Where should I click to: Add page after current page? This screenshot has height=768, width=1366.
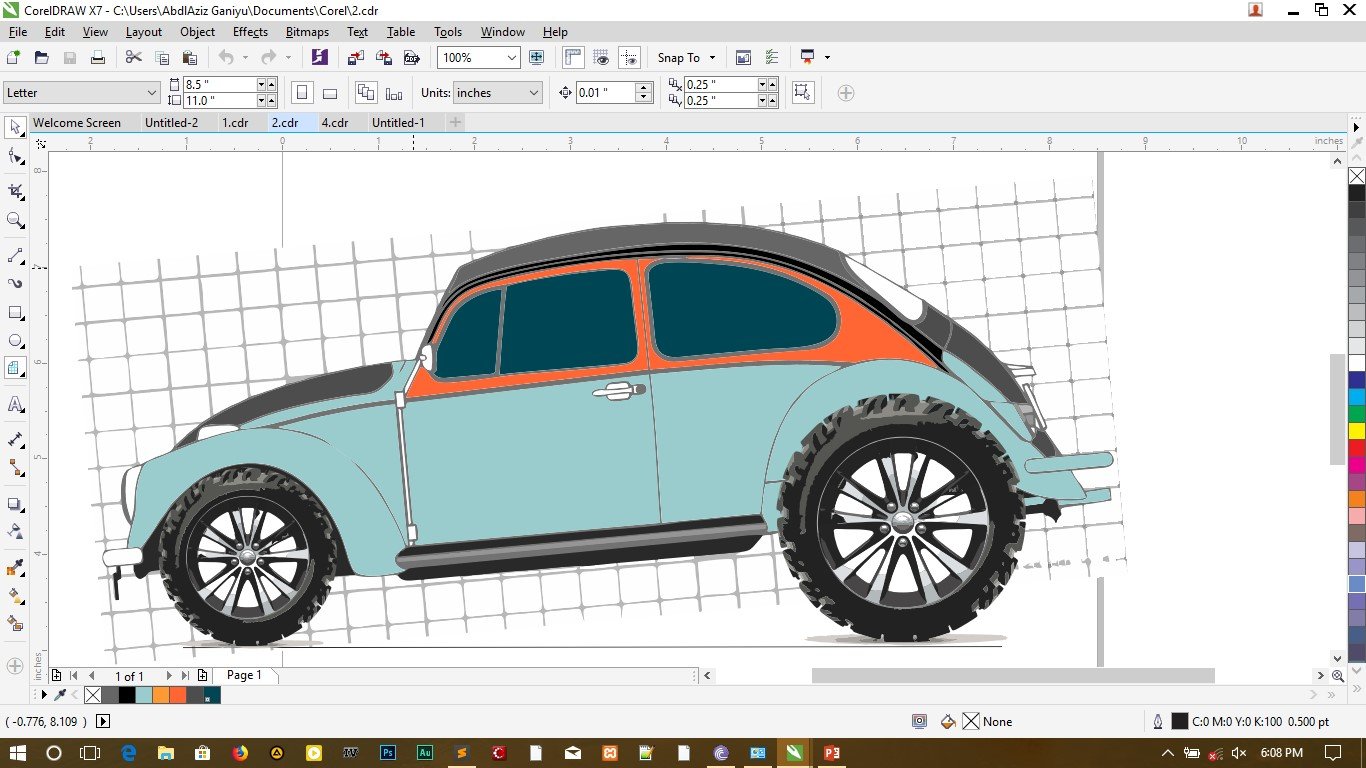point(203,676)
